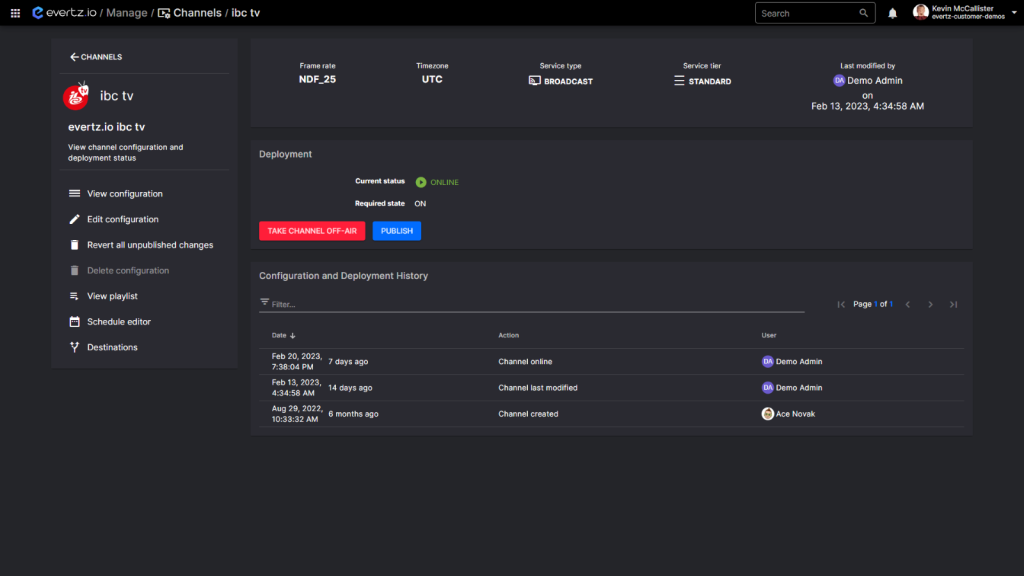The width and height of the screenshot is (1024, 576).
Task: Select the View configuration icon
Action: click(73, 193)
